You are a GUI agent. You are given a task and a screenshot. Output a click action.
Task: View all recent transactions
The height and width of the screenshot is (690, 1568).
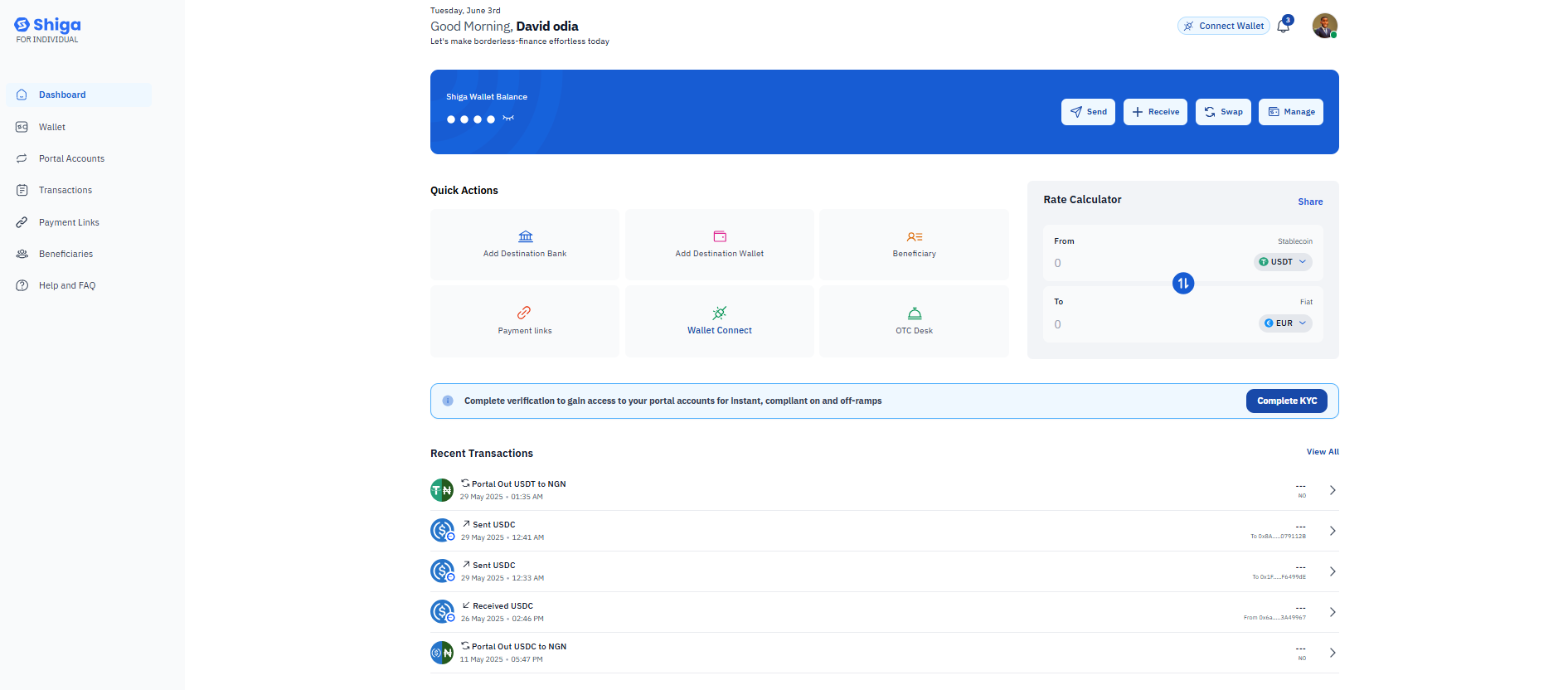(1323, 452)
